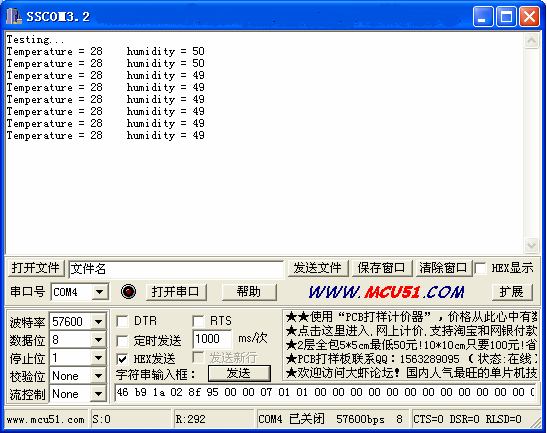Viewport: 547px width, 433px height.
Task: Click the 点击这里进入 online pricing line
Action: (411, 331)
